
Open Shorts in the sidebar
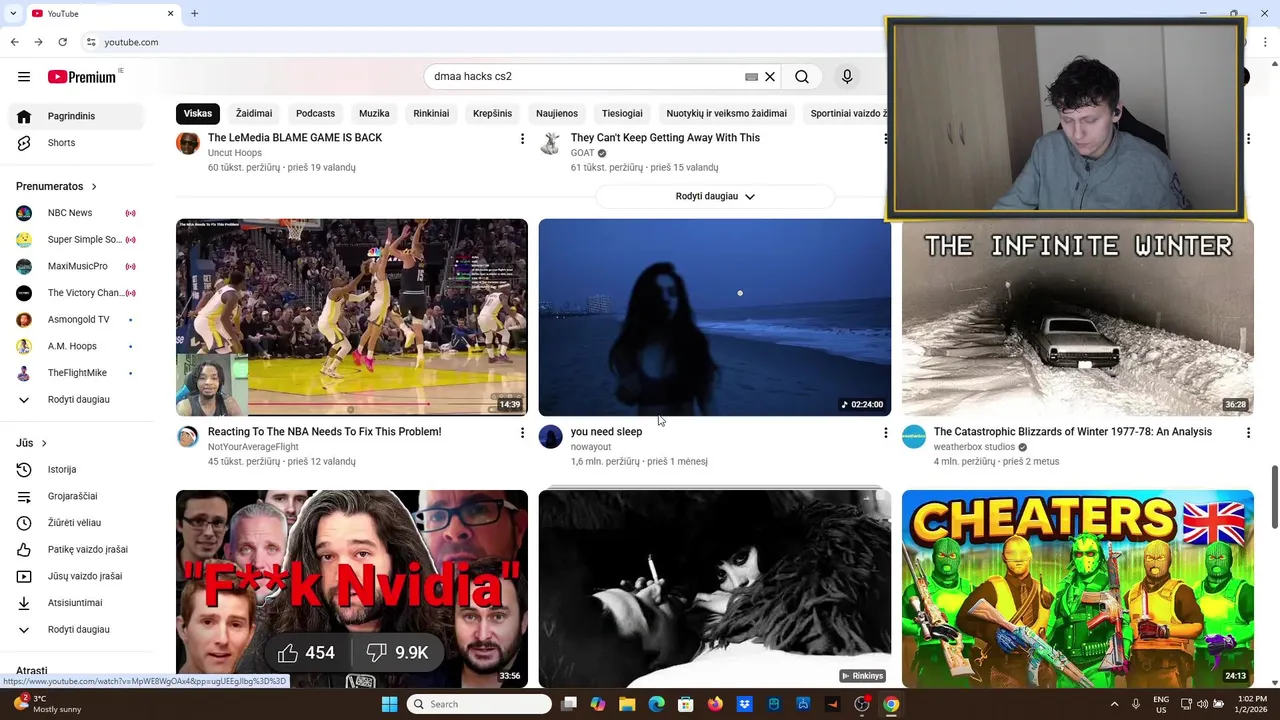[x=76, y=143]
